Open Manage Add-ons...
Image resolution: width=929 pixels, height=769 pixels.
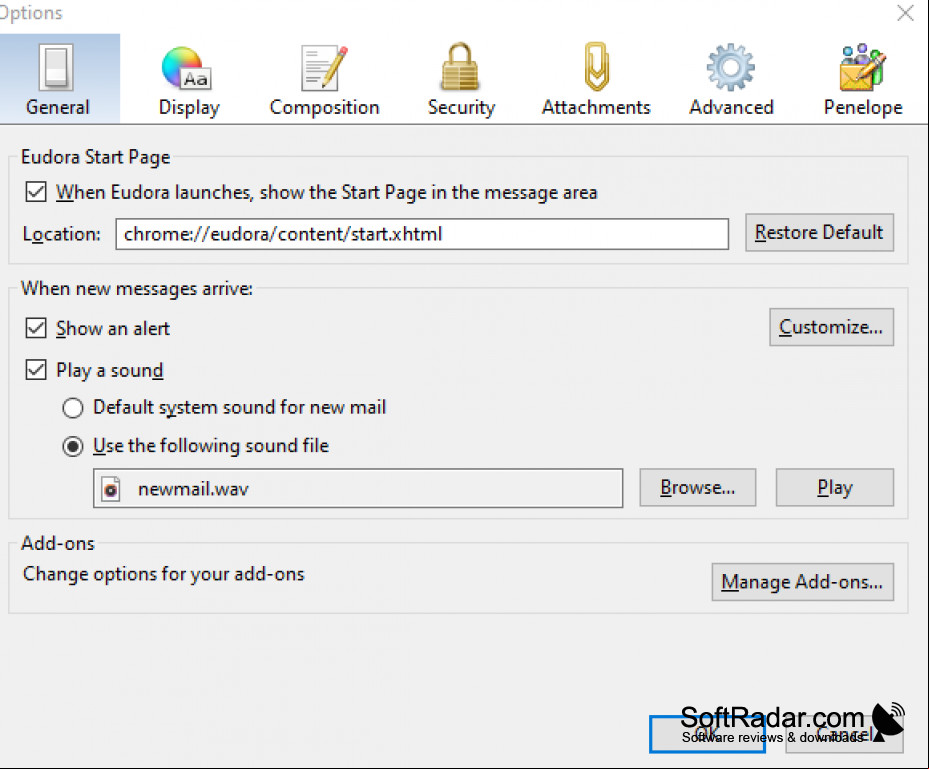pyautogui.click(x=803, y=582)
